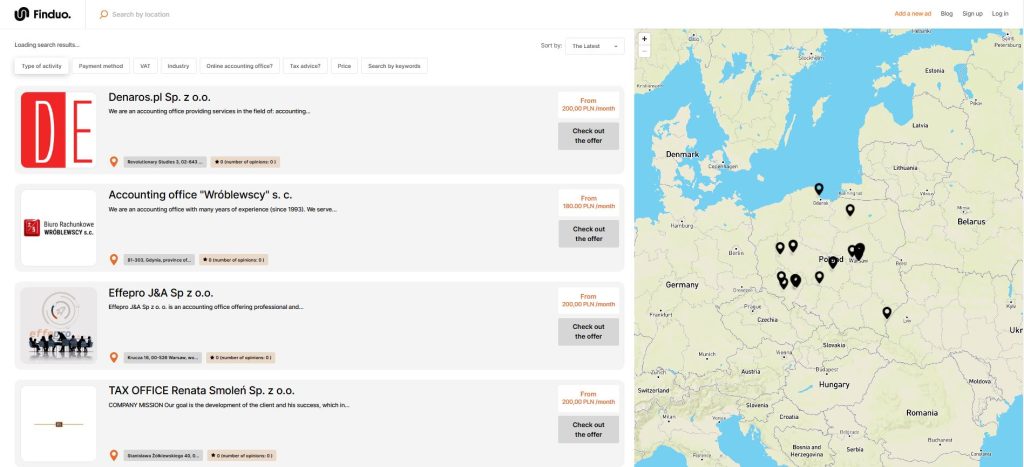Open the Denaros.pl Sp. z o.o. title
Image resolution: width=1024 pixels, height=467 pixels.
coord(159,97)
